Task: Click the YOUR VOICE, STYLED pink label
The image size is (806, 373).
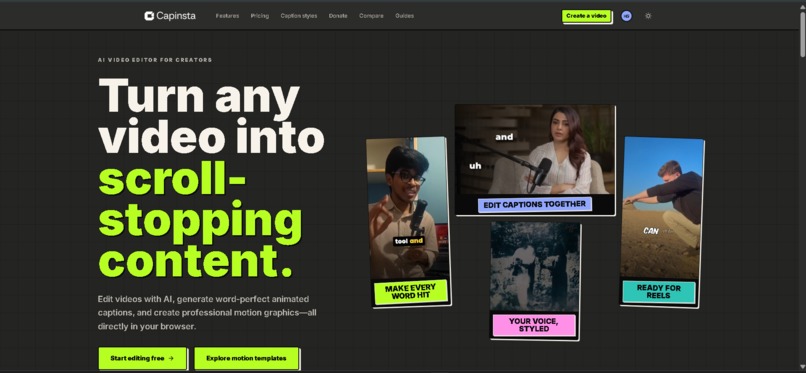Action: pyautogui.click(x=534, y=325)
